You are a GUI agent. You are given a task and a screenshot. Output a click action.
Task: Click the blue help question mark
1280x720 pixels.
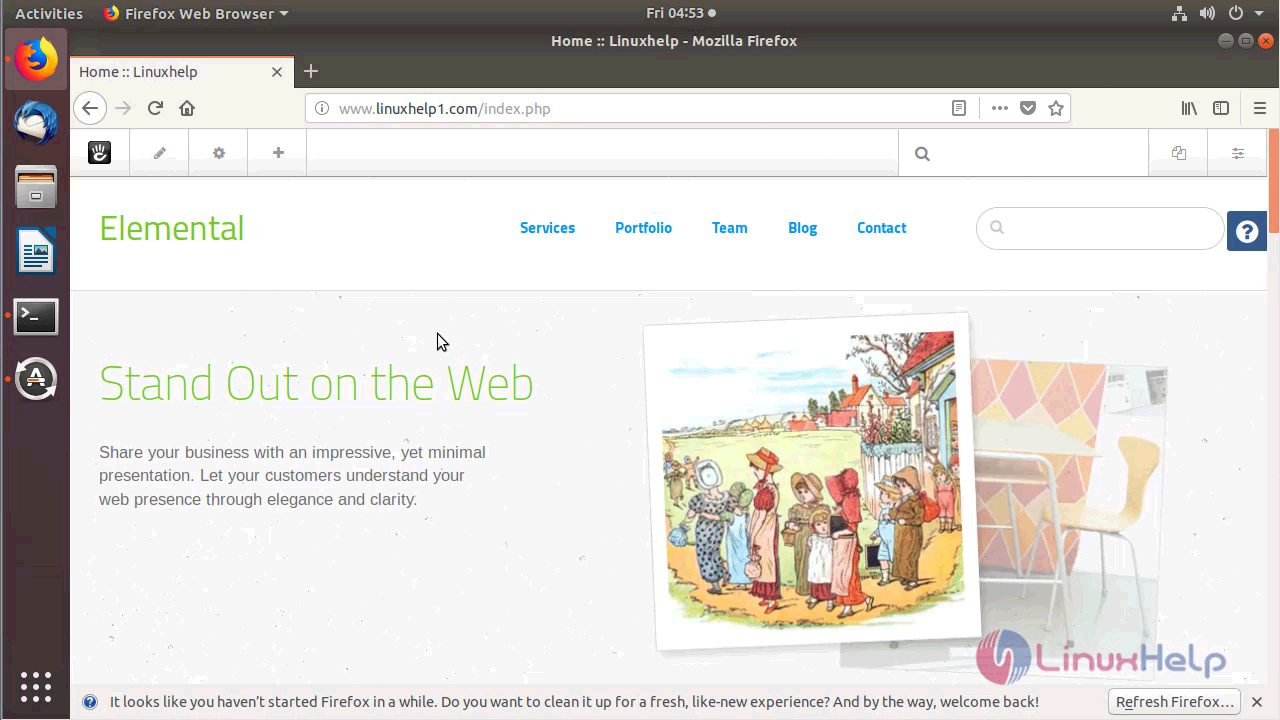(1247, 231)
